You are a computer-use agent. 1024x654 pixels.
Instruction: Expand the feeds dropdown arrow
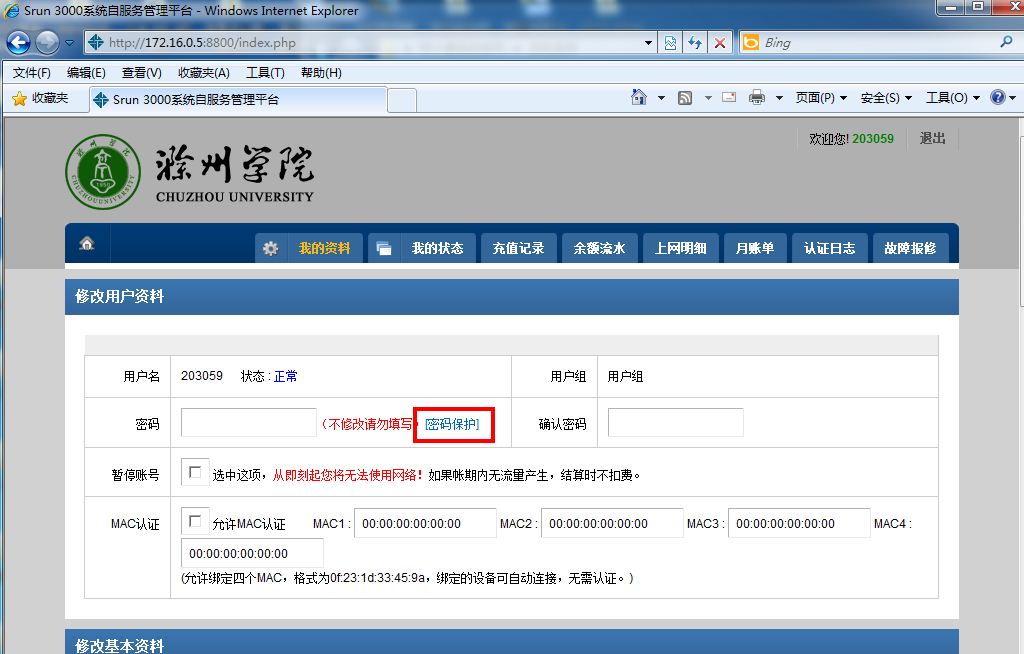tap(707, 98)
